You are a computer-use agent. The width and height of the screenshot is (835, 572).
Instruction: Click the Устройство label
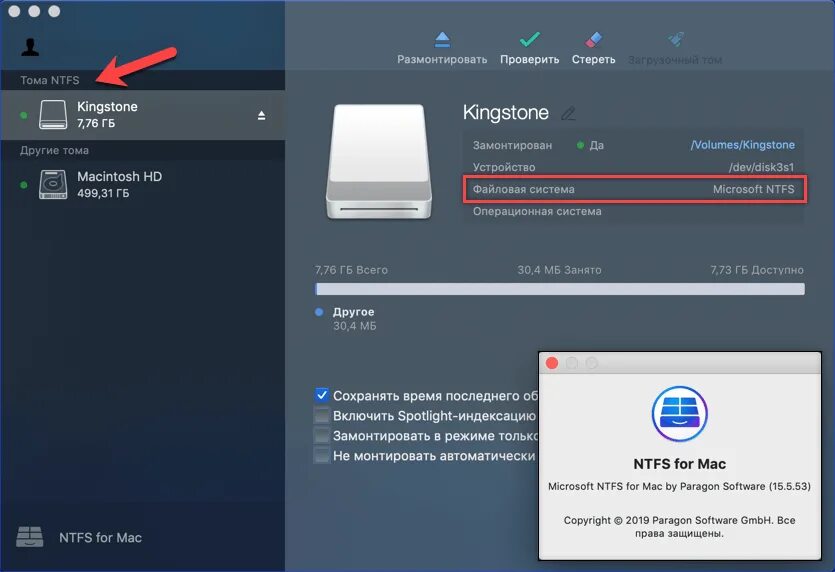tap(504, 167)
